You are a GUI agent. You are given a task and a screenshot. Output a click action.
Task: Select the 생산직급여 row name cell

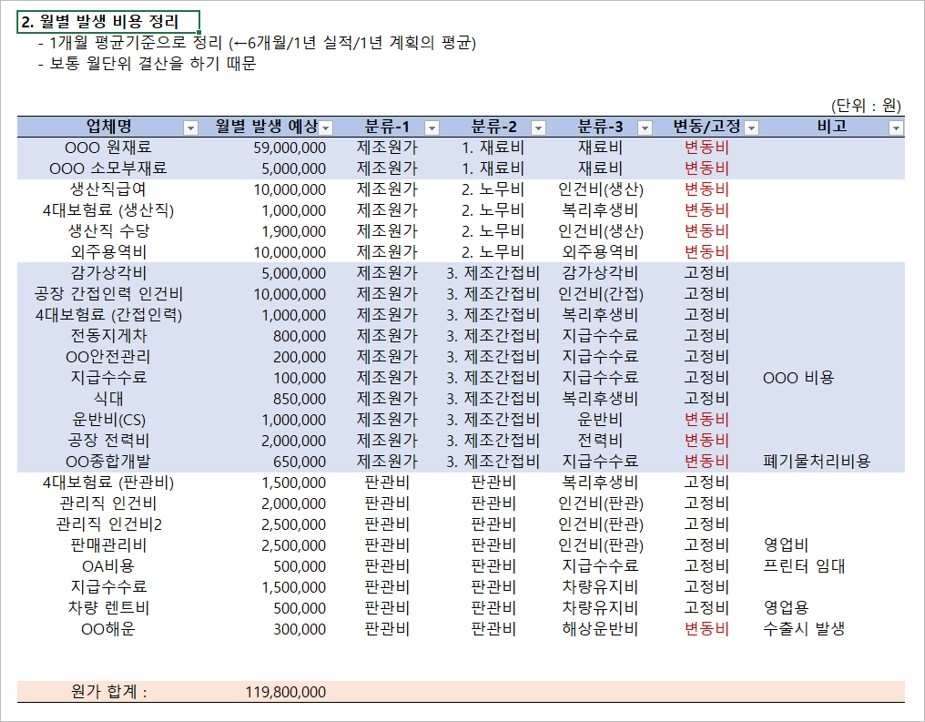pyautogui.click(x=109, y=189)
